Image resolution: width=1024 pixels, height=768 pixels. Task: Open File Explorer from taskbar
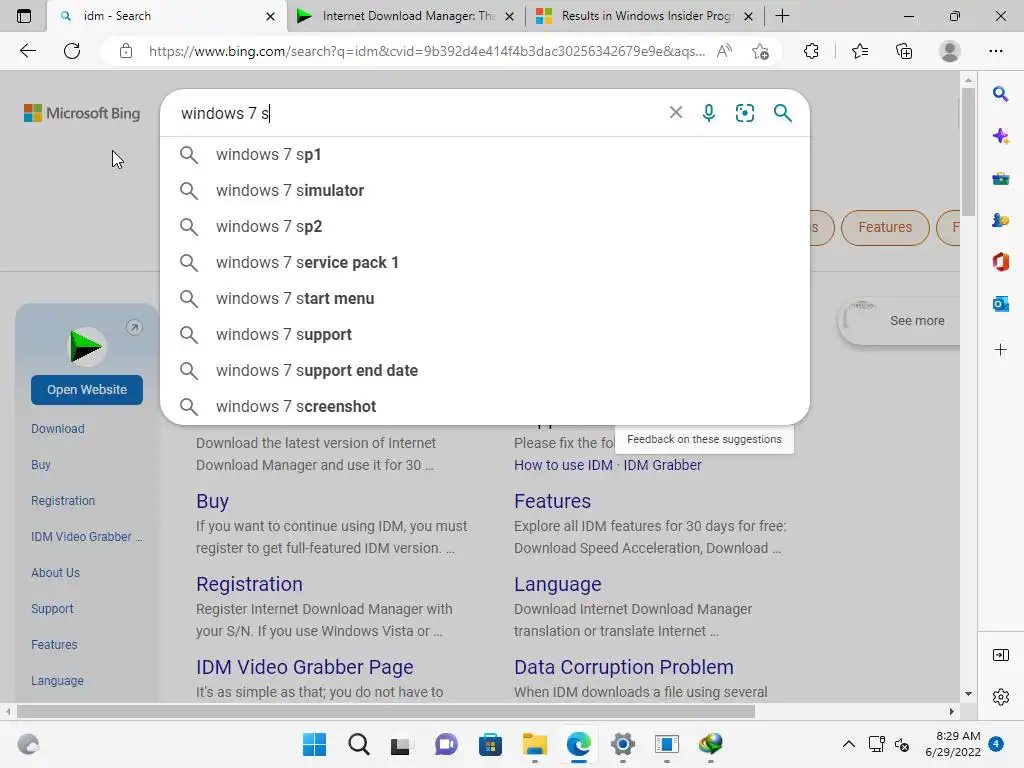[x=534, y=744]
